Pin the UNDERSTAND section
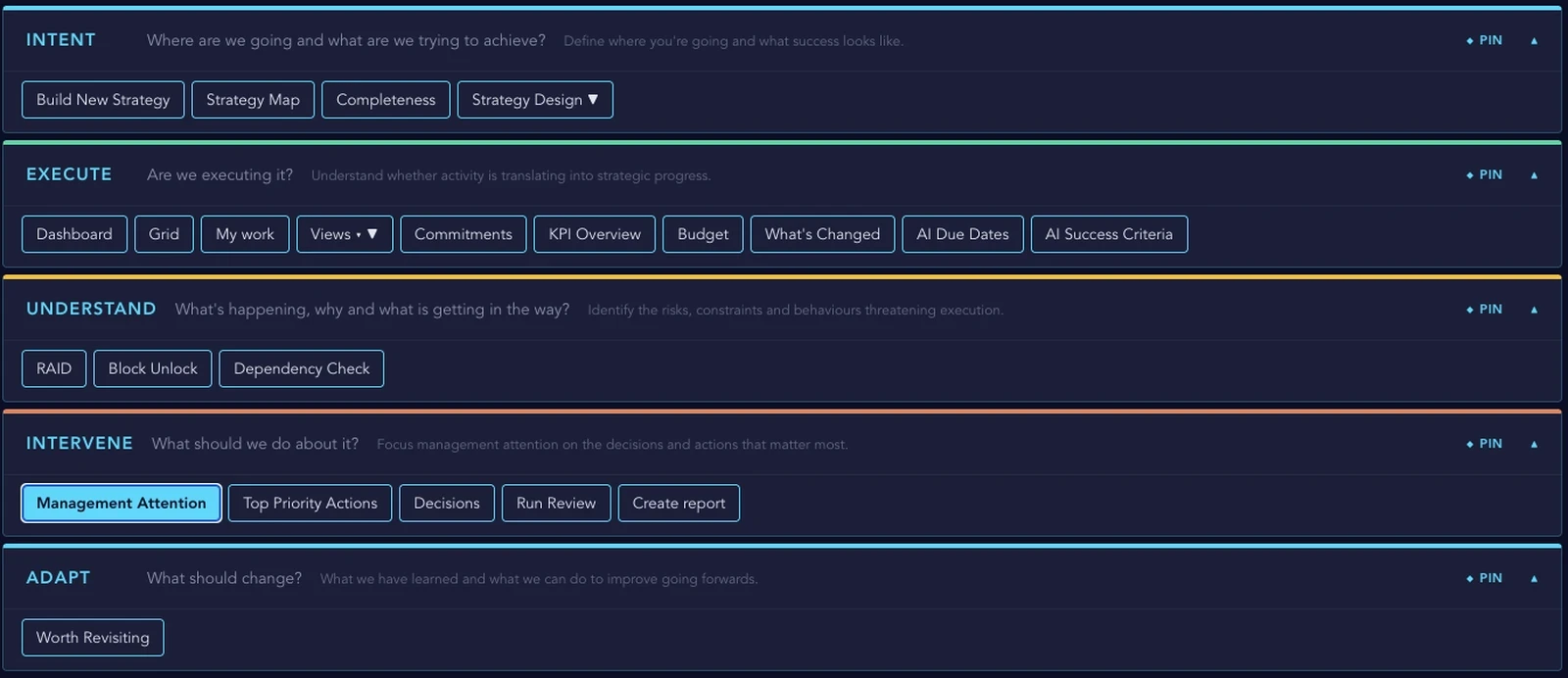The width and height of the screenshot is (1568, 678). 1485,309
